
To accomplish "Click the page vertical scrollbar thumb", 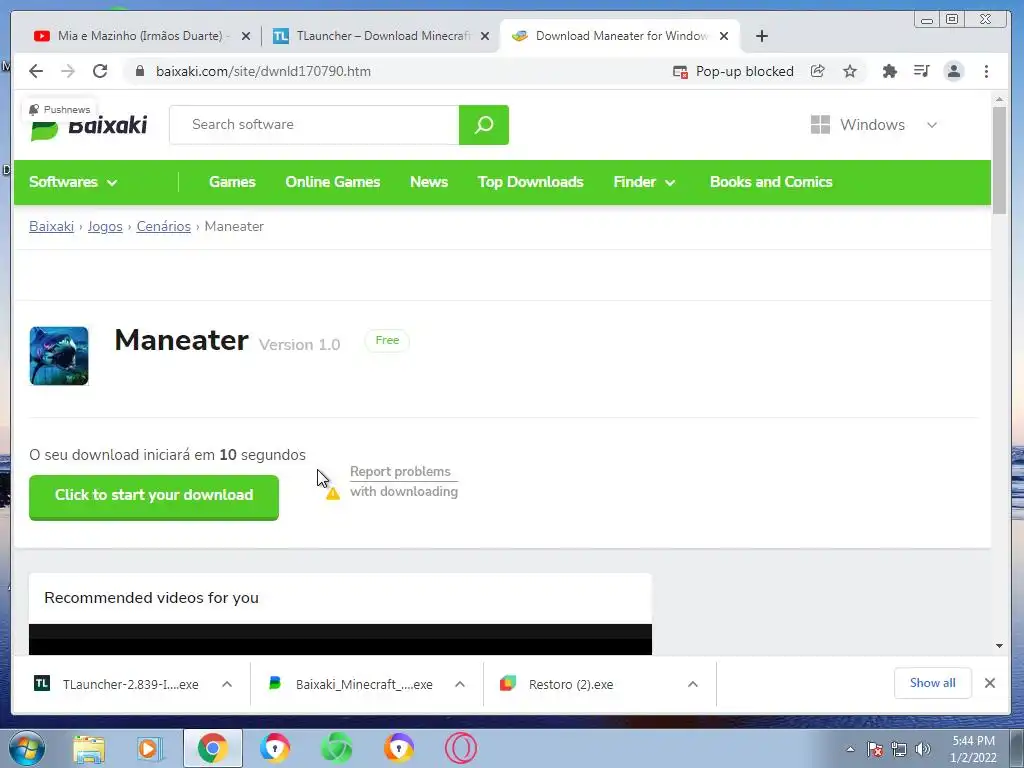I will [x=999, y=160].
